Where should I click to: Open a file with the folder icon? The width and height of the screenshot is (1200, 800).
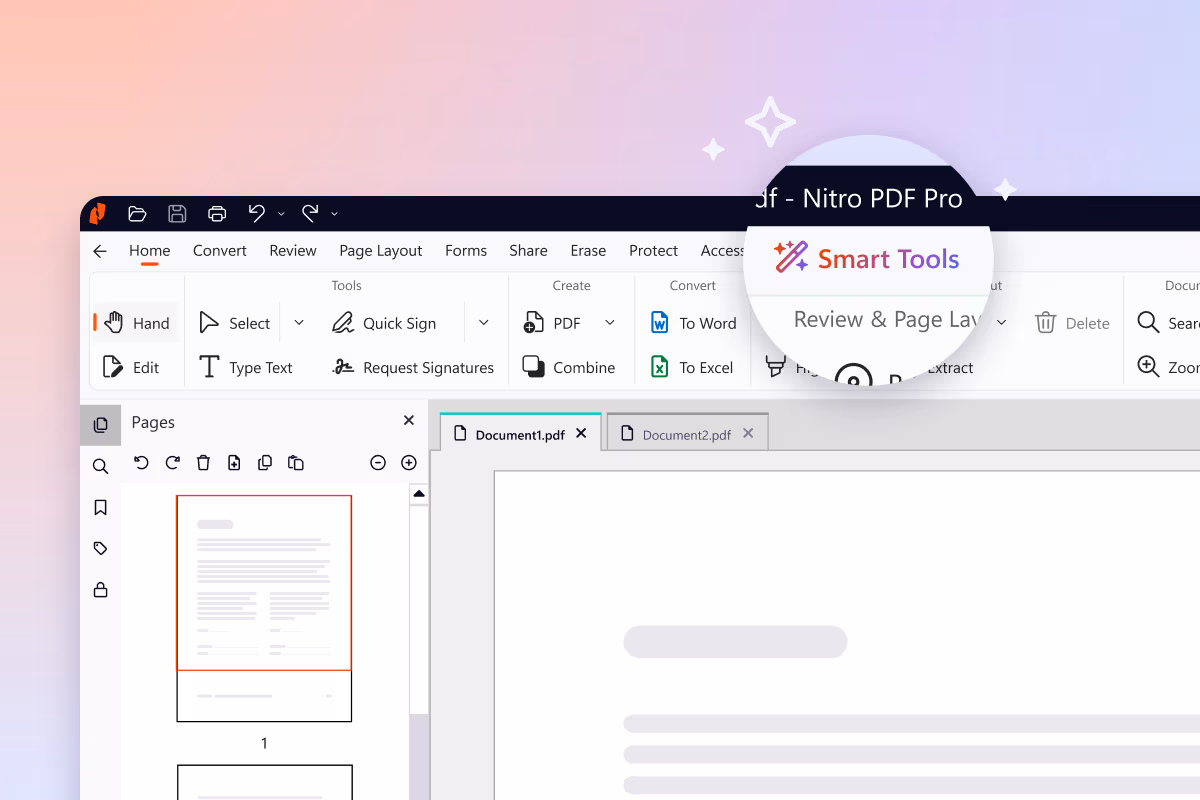click(x=137, y=213)
